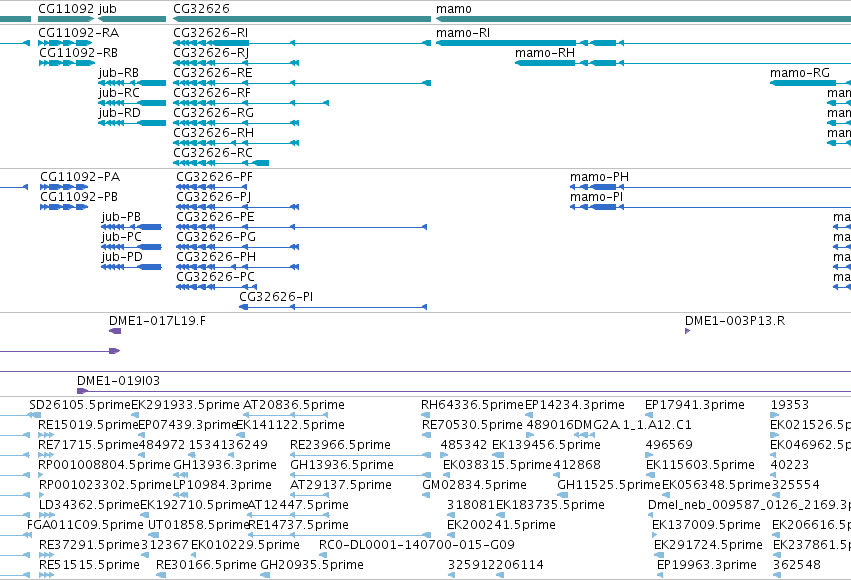Click EST GH13936.3prime

[x=225, y=466]
